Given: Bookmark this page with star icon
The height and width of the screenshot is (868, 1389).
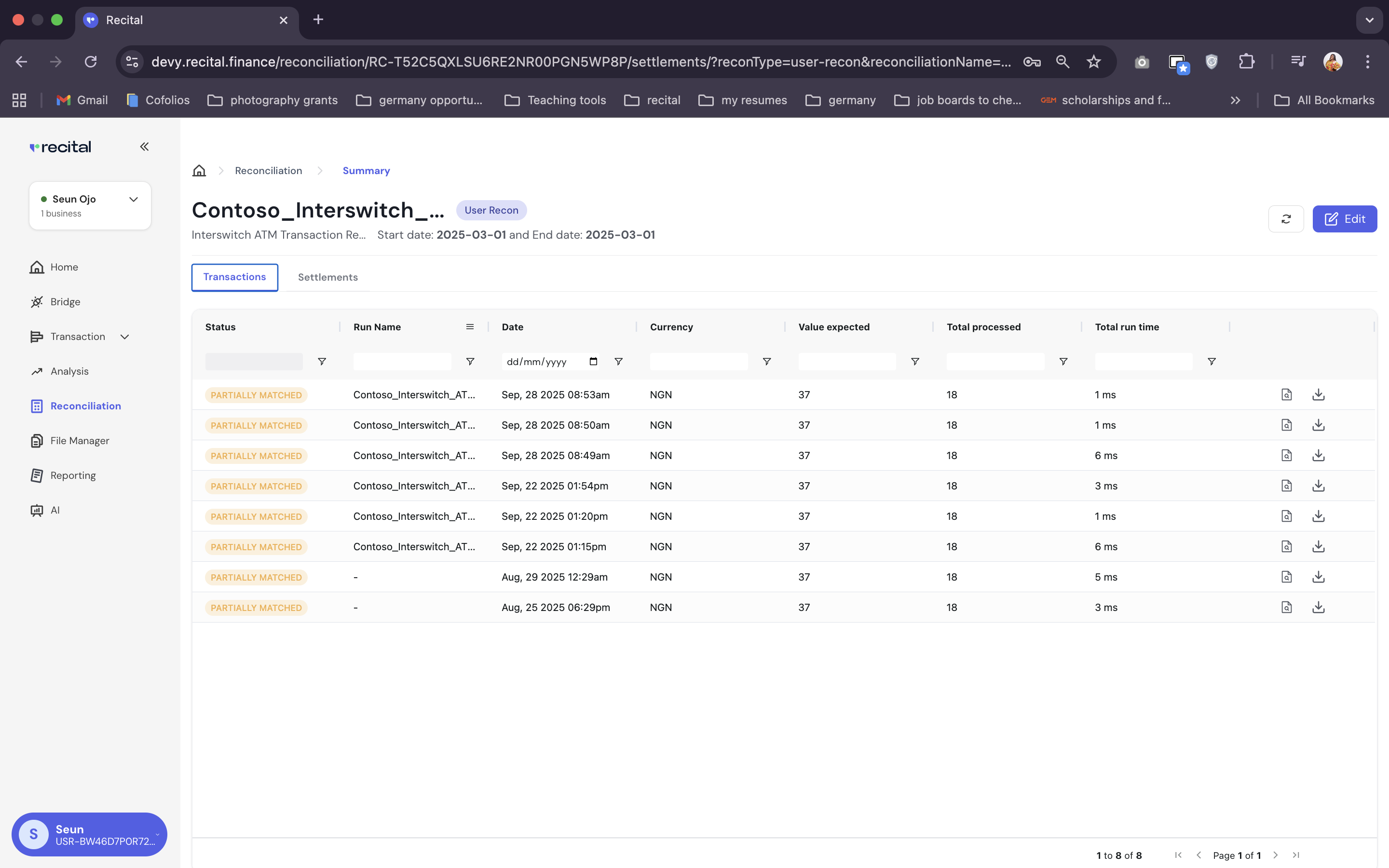Looking at the screenshot, I should [1093, 62].
